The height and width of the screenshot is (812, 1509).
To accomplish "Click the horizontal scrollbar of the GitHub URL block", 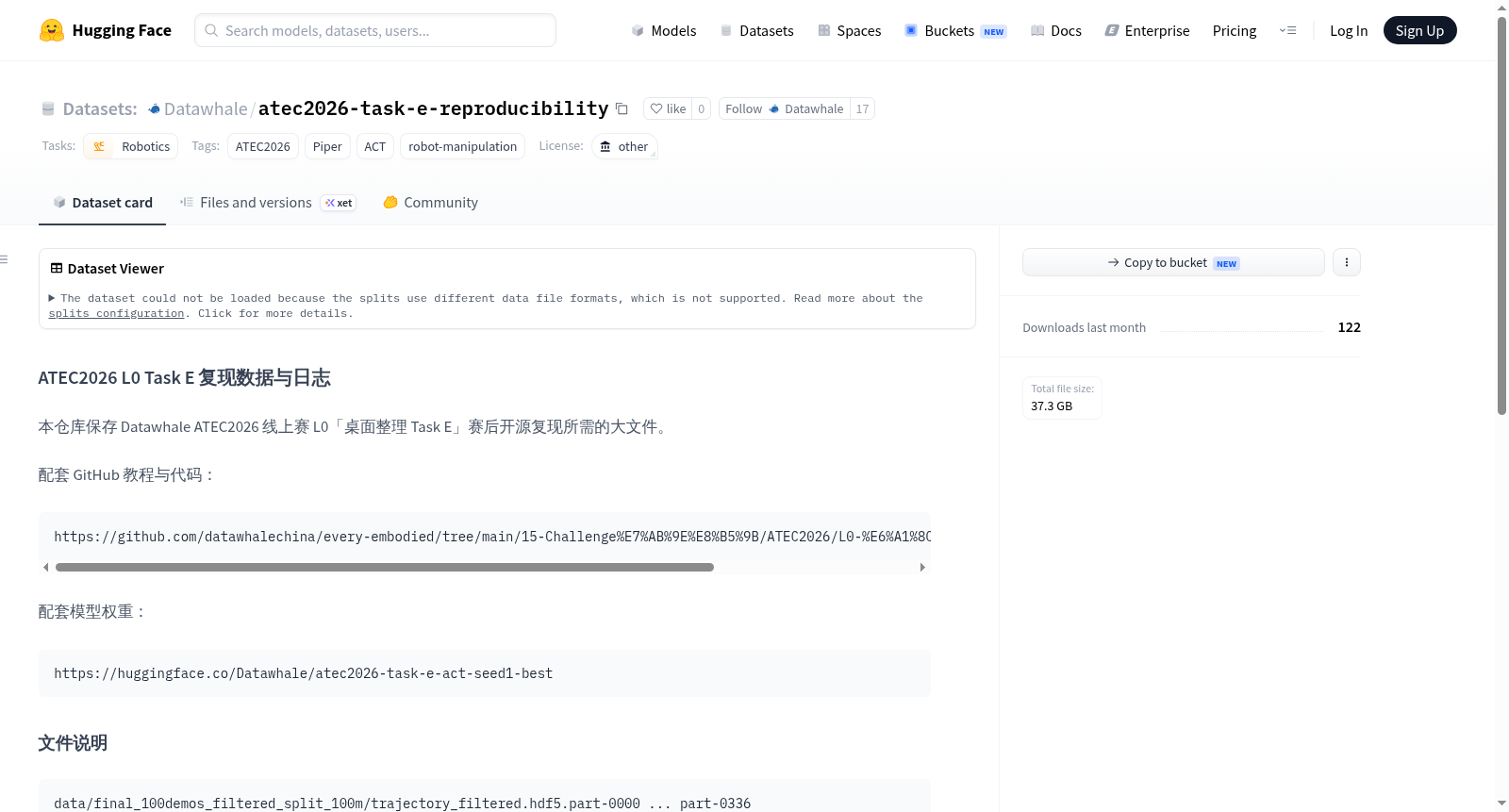I will [x=385, y=567].
